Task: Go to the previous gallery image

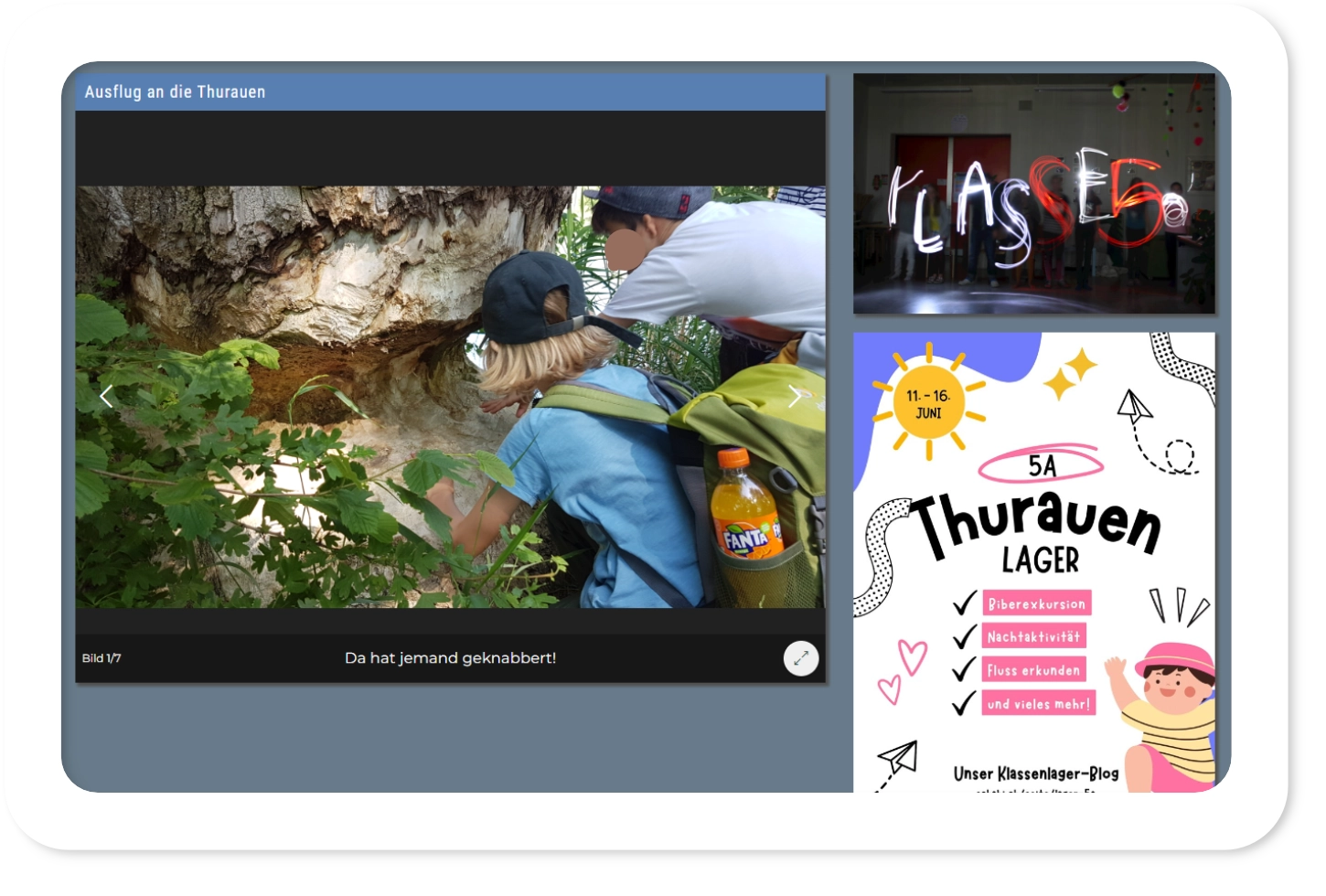Action: pyautogui.click(x=106, y=397)
